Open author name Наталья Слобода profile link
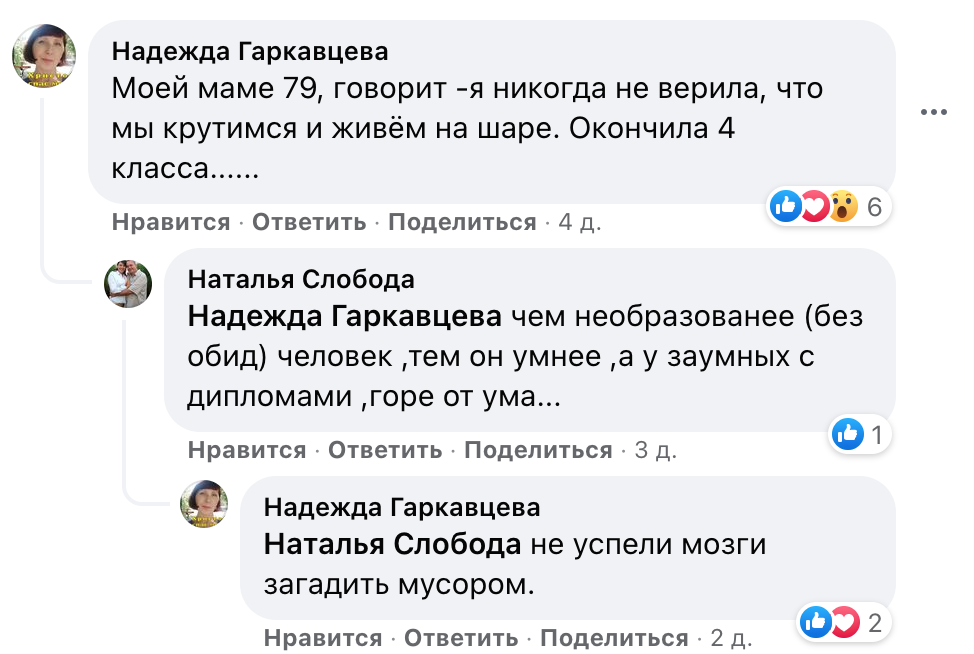This screenshot has width=974, height=654. pyautogui.click(x=301, y=278)
